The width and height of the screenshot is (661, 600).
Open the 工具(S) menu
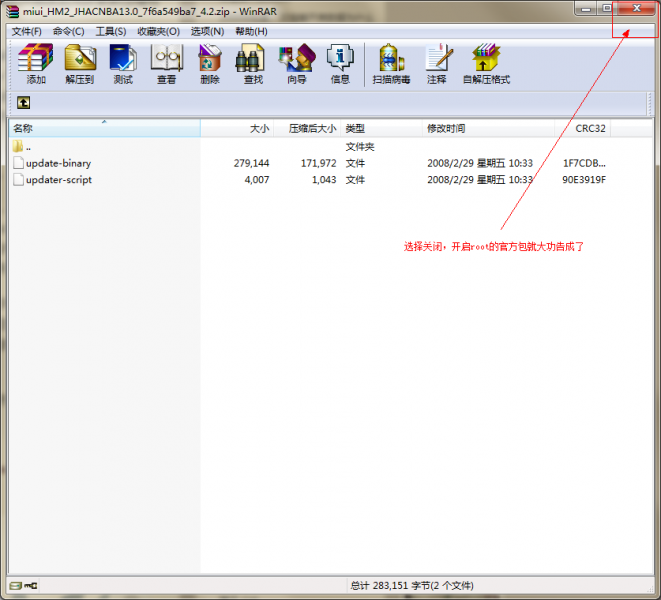(x=111, y=32)
